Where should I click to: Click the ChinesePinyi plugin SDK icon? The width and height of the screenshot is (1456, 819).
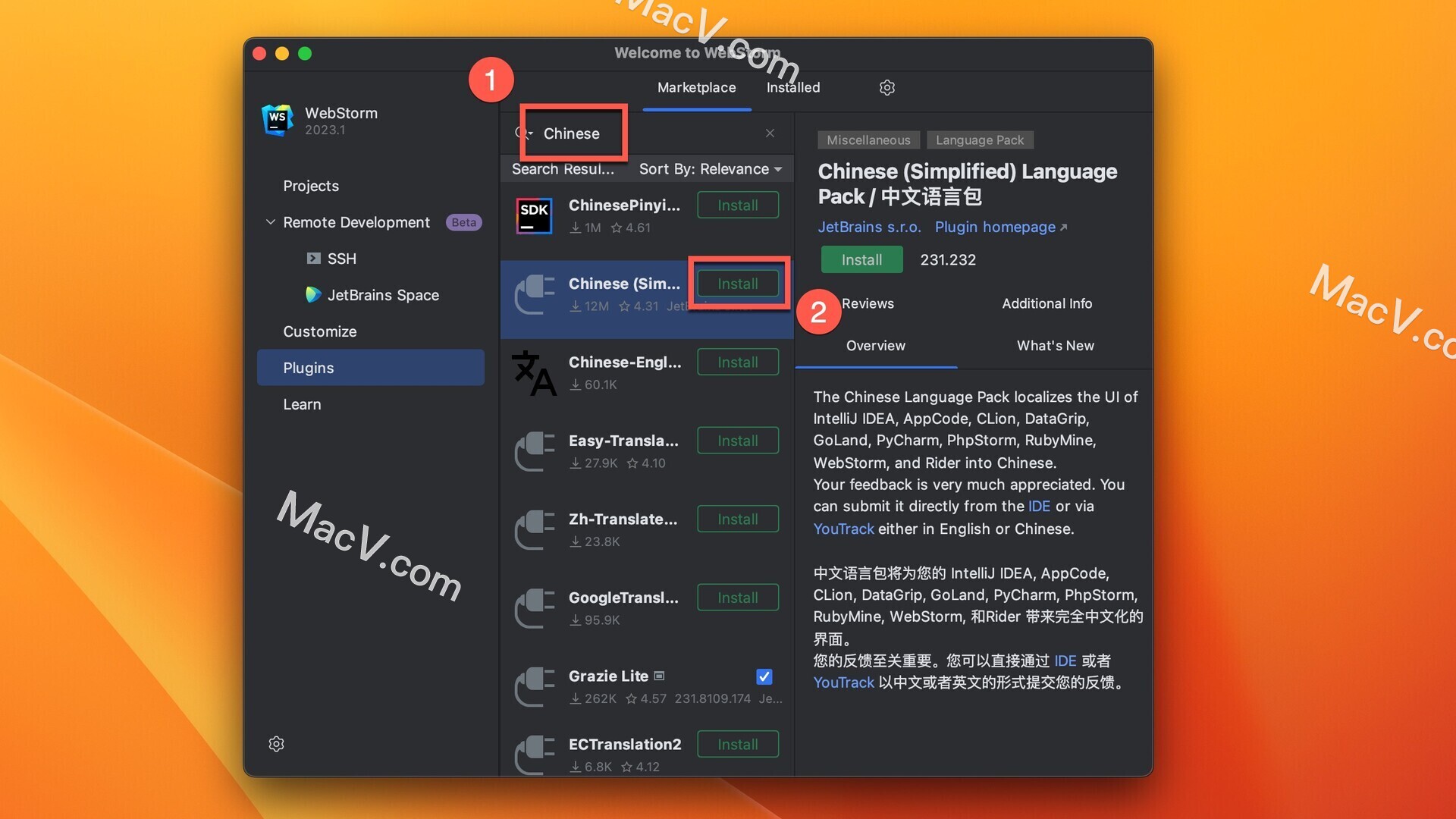535,213
